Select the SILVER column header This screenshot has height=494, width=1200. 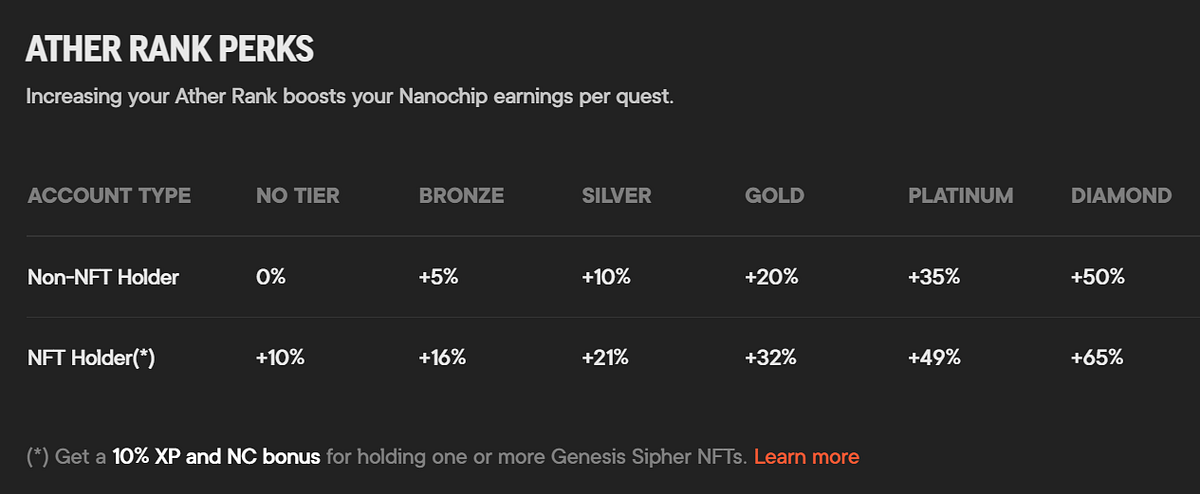616,196
